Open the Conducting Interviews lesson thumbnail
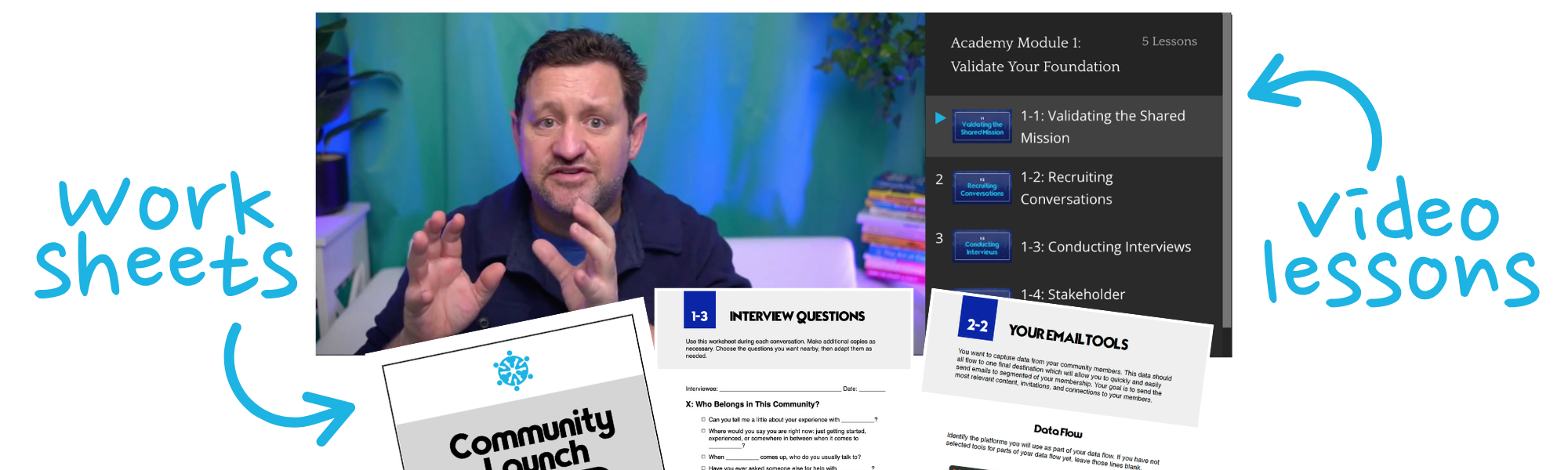Image resolution: width=1568 pixels, height=470 pixels. (x=982, y=247)
